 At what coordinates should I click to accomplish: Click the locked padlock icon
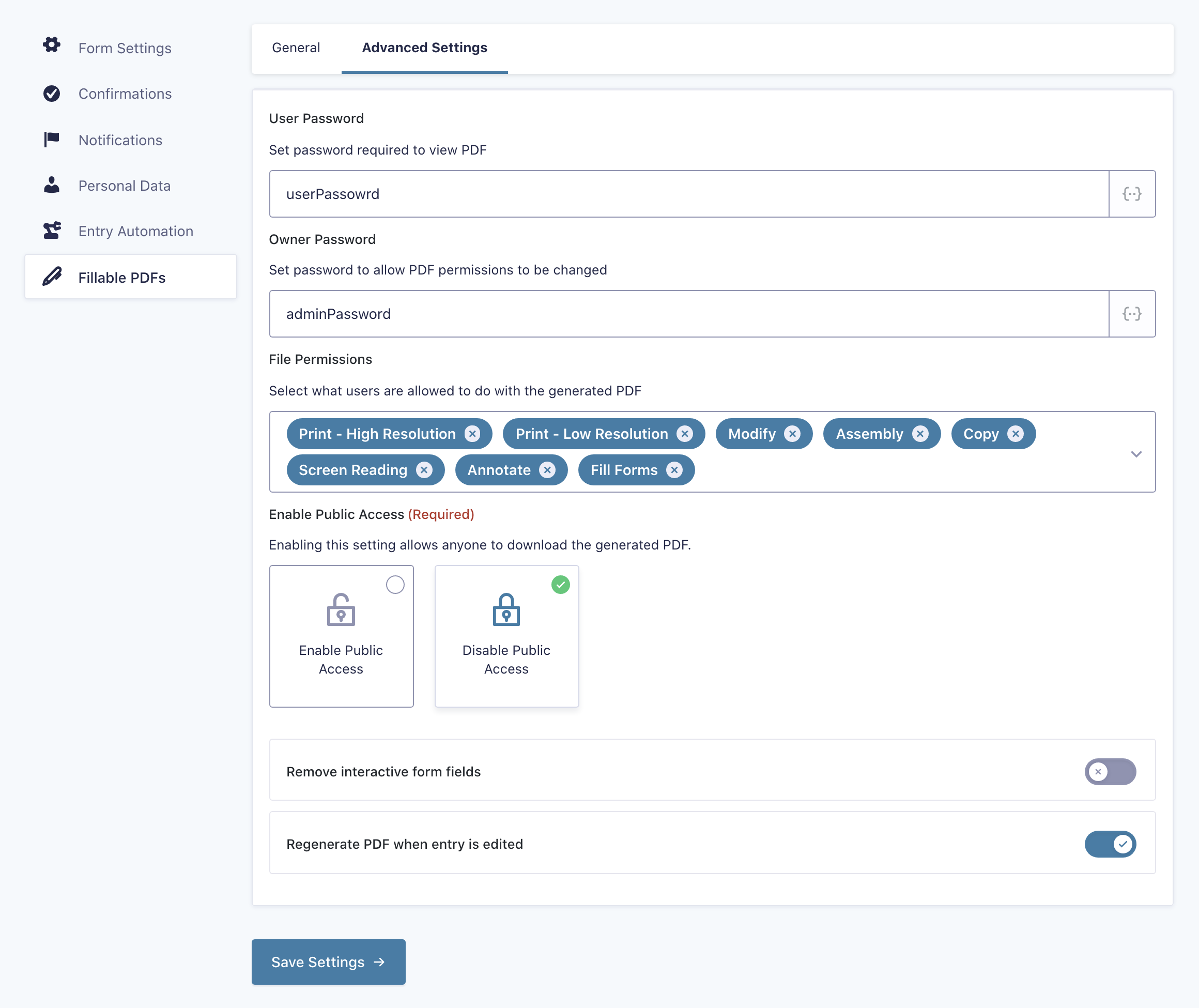click(x=506, y=609)
